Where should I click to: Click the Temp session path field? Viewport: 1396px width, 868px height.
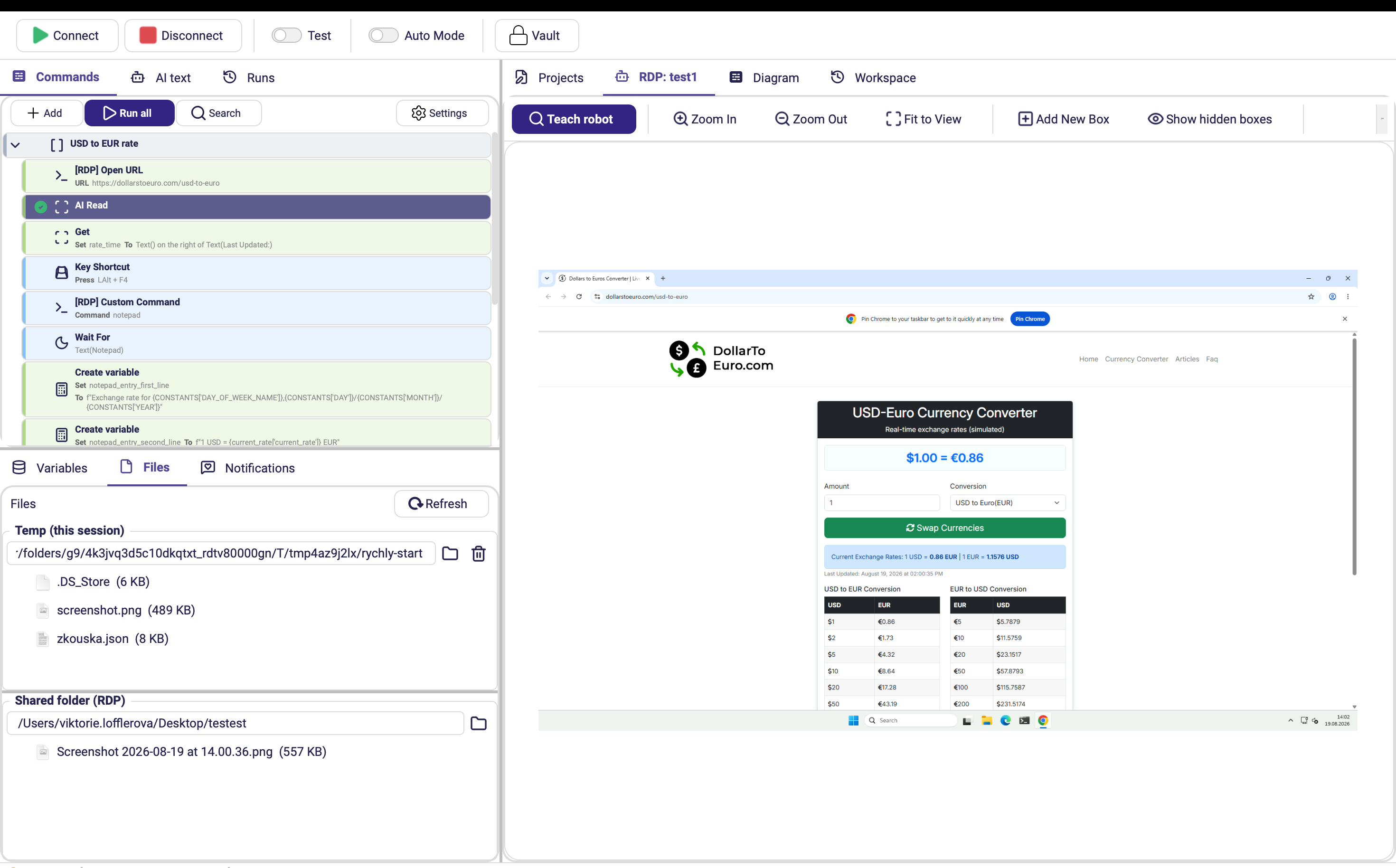pos(222,553)
